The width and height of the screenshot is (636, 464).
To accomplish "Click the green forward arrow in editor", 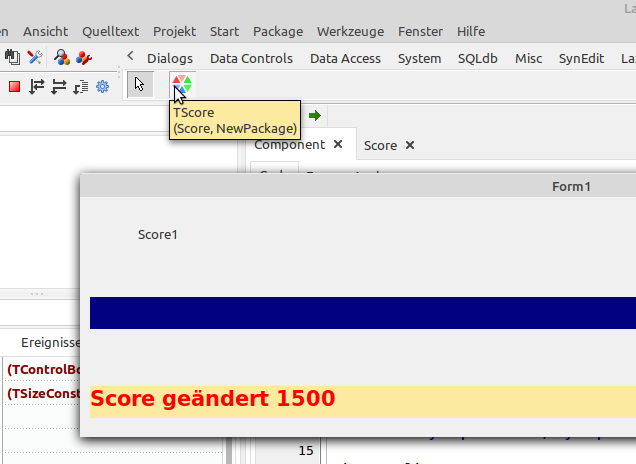I will point(315,116).
